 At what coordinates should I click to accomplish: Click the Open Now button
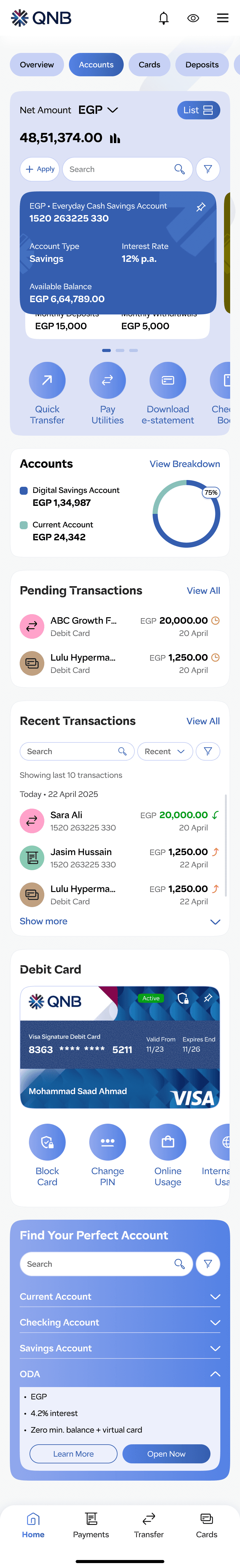tap(166, 1454)
